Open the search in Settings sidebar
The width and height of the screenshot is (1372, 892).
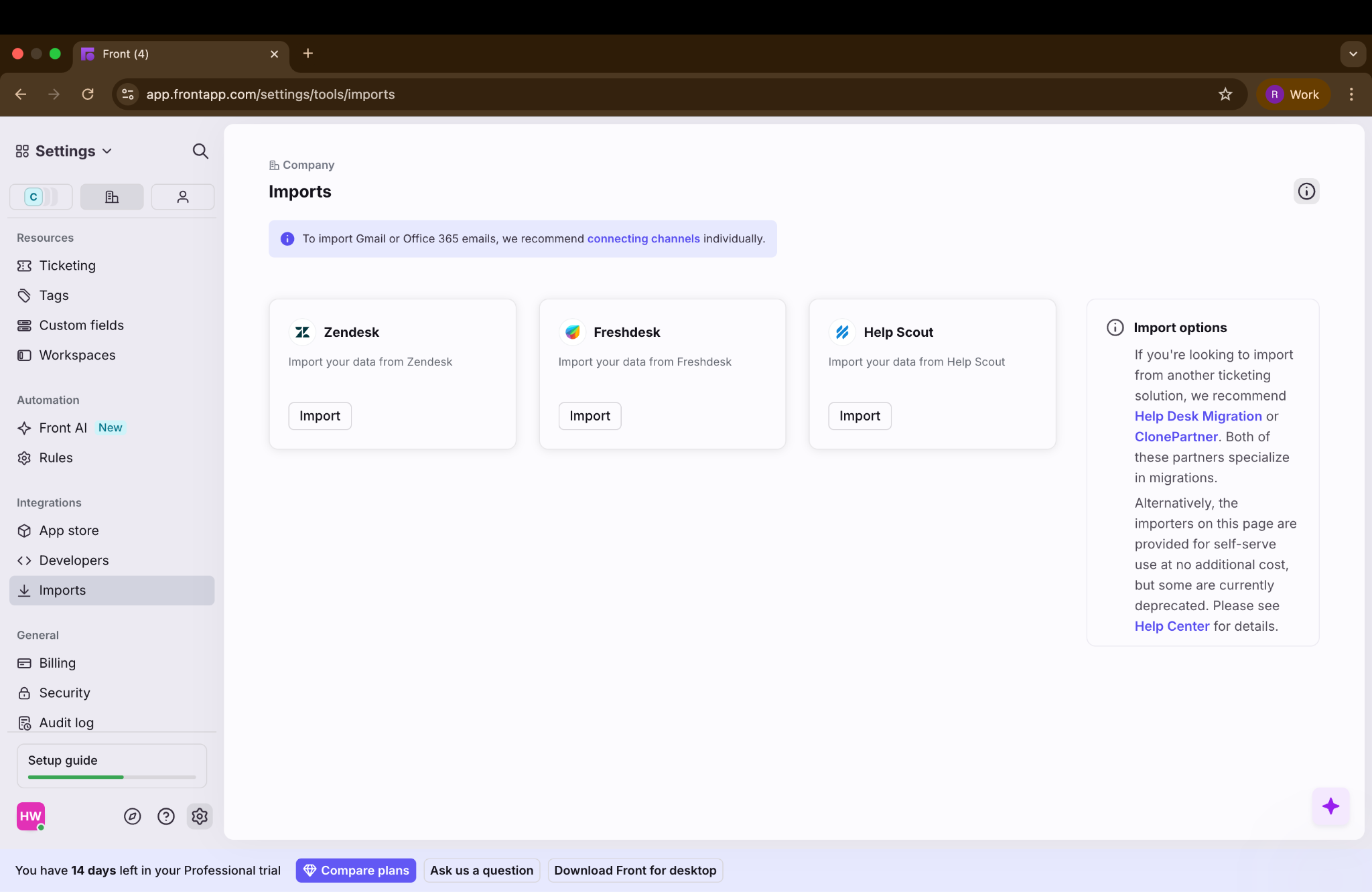(x=200, y=151)
